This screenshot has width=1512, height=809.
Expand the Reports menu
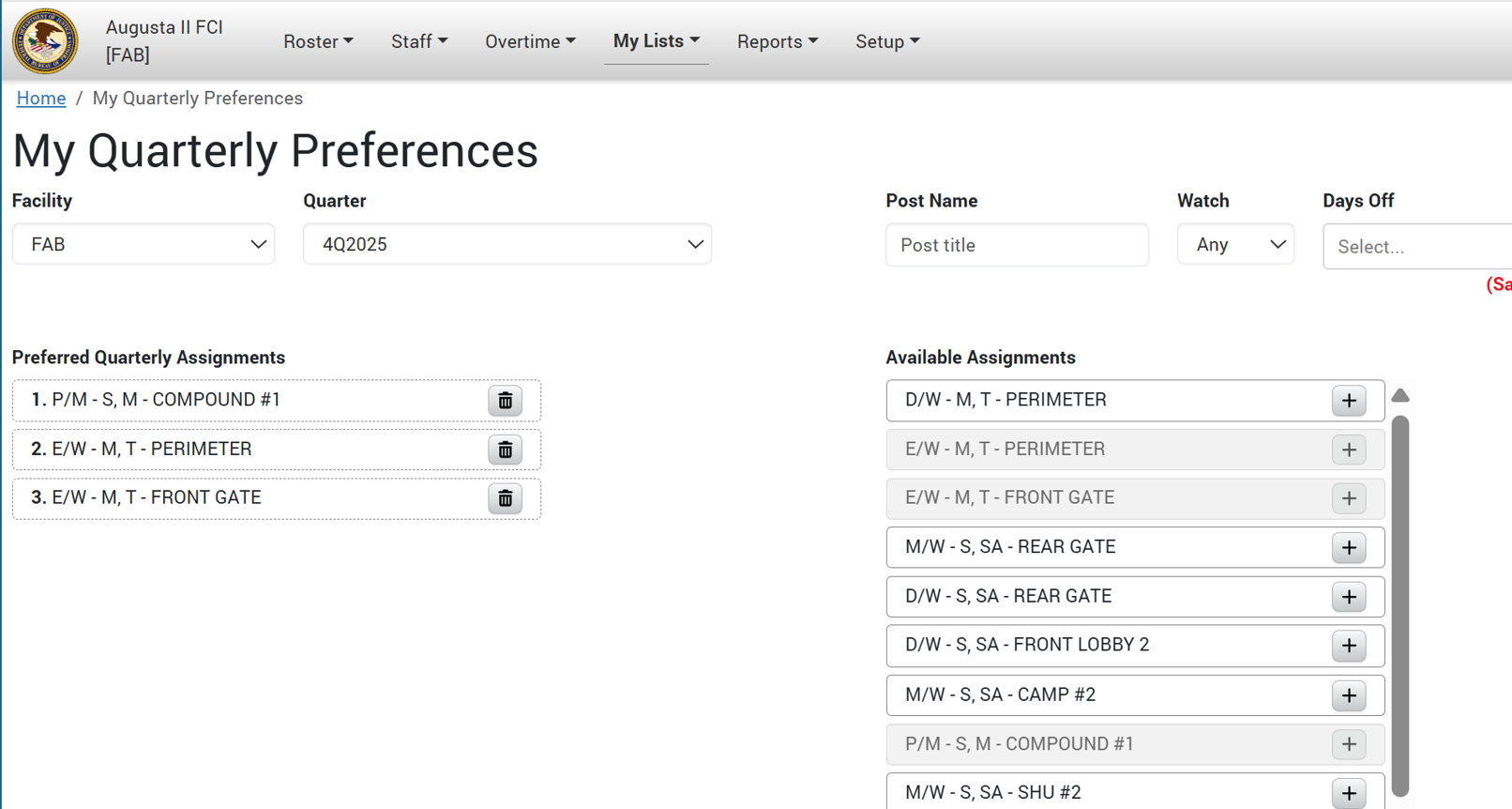(x=777, y=41)
